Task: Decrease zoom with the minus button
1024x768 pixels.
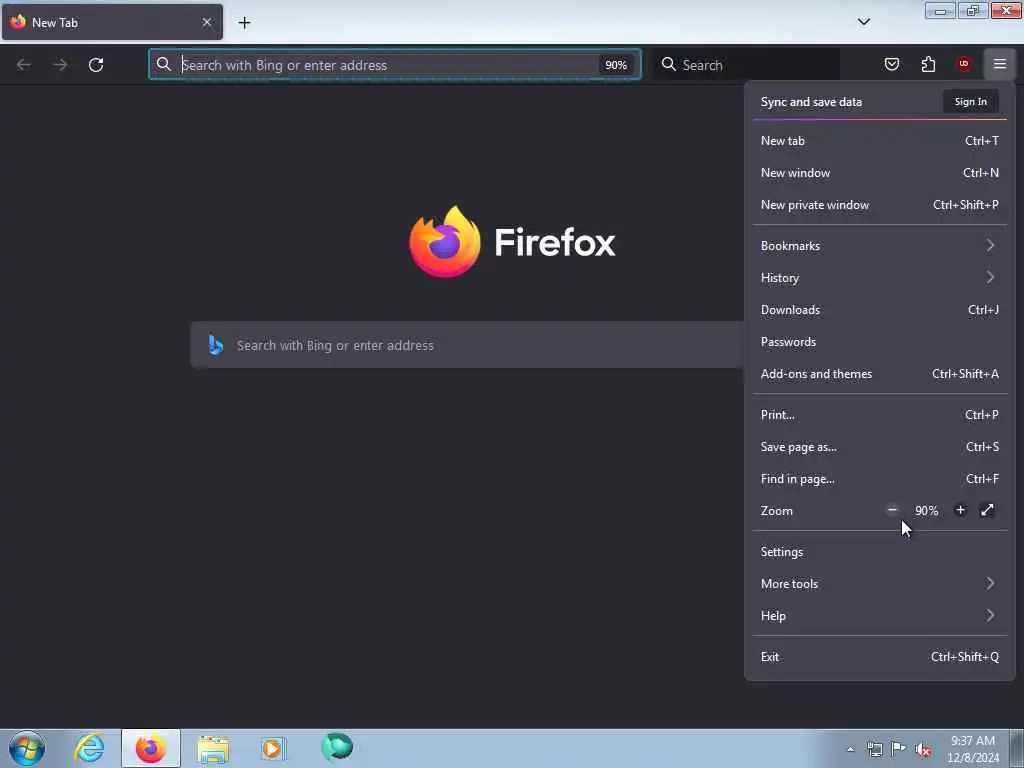Action: click(x=892, y=510)
